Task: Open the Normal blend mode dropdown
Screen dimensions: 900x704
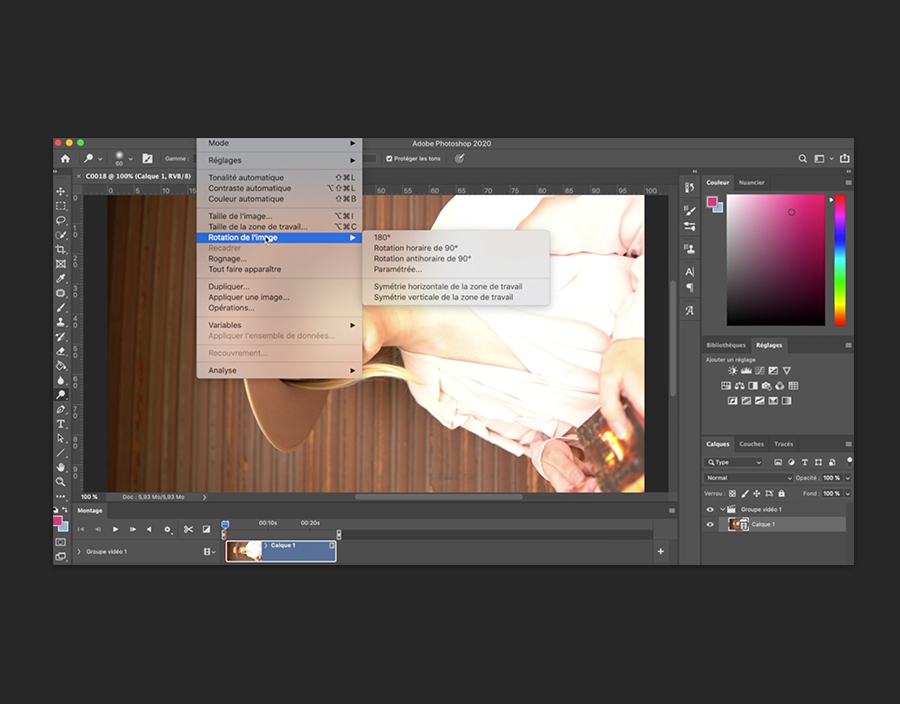Action: point(748,478)
